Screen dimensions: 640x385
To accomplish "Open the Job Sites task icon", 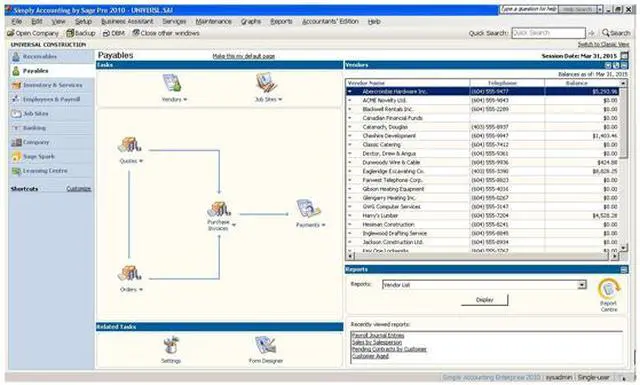I will pos(267,82).
